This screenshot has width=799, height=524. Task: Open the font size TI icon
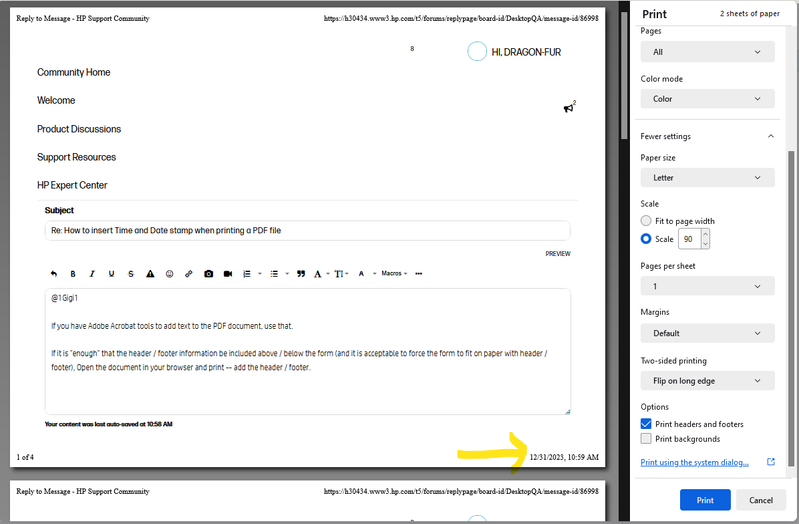click(x=339, y=274)
